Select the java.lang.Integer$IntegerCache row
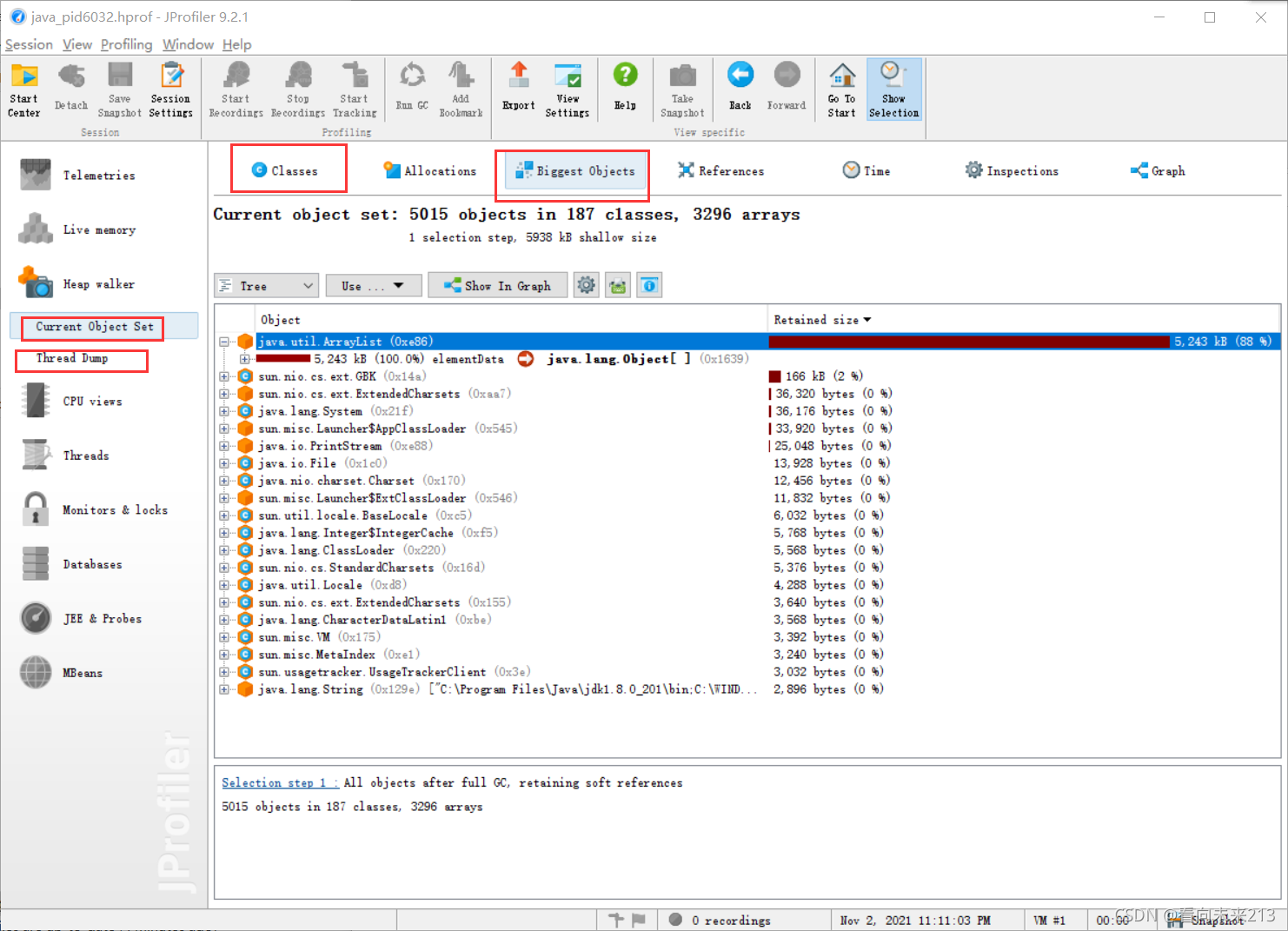 coord(747,533)
